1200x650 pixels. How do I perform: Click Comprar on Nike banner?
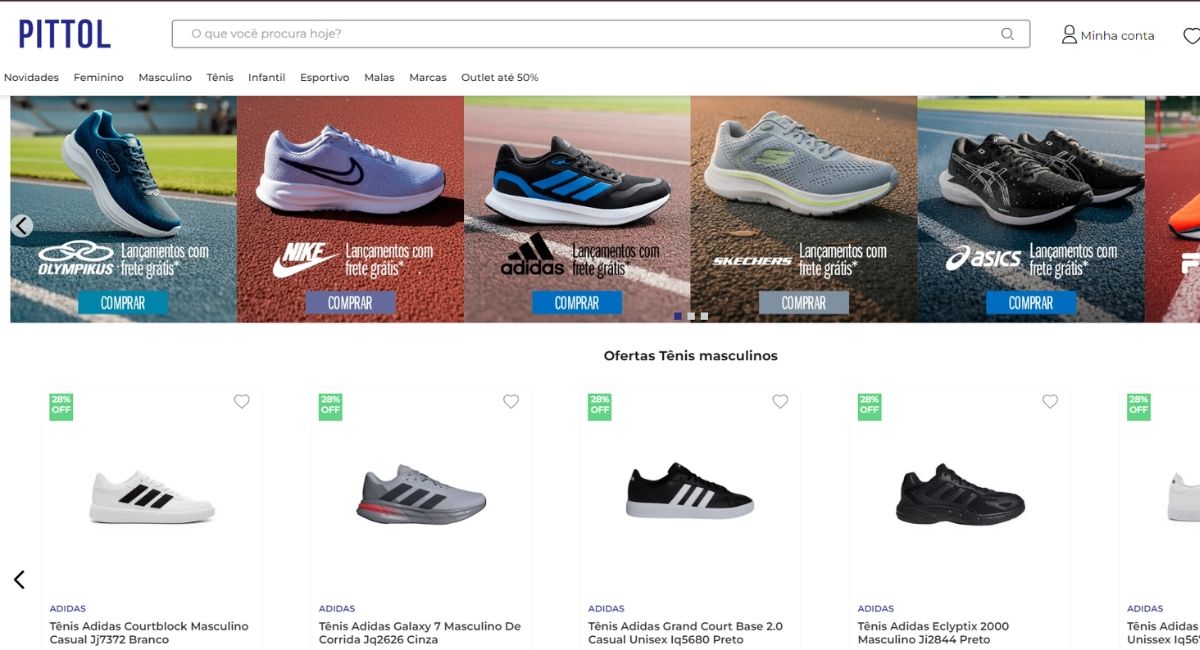350,302
